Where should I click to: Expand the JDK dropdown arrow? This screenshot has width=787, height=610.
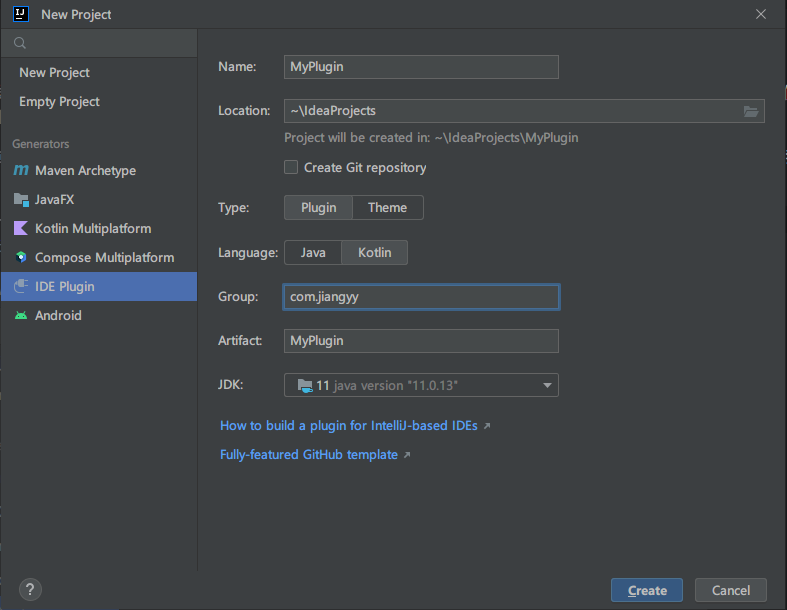[x=547, y=386]
